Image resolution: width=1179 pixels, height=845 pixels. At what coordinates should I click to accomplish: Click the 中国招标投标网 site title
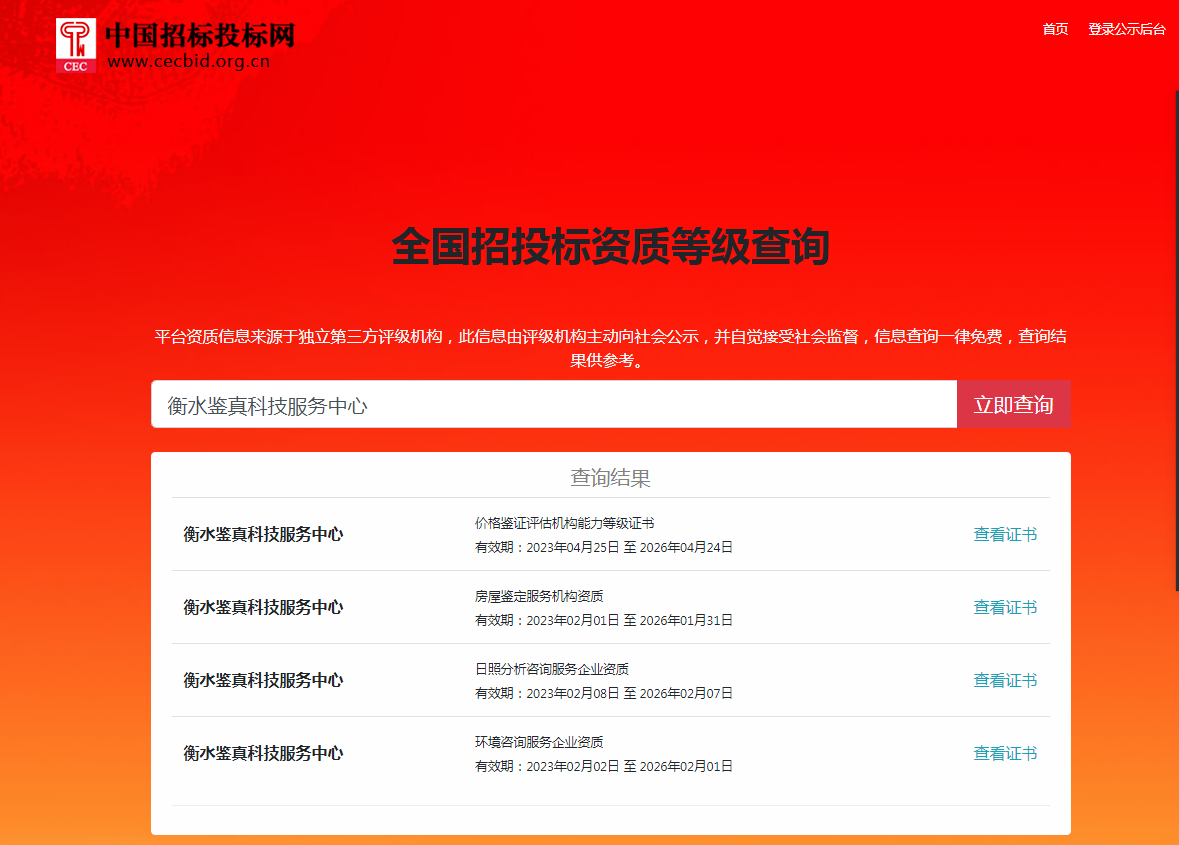click(x=200, y=35)
